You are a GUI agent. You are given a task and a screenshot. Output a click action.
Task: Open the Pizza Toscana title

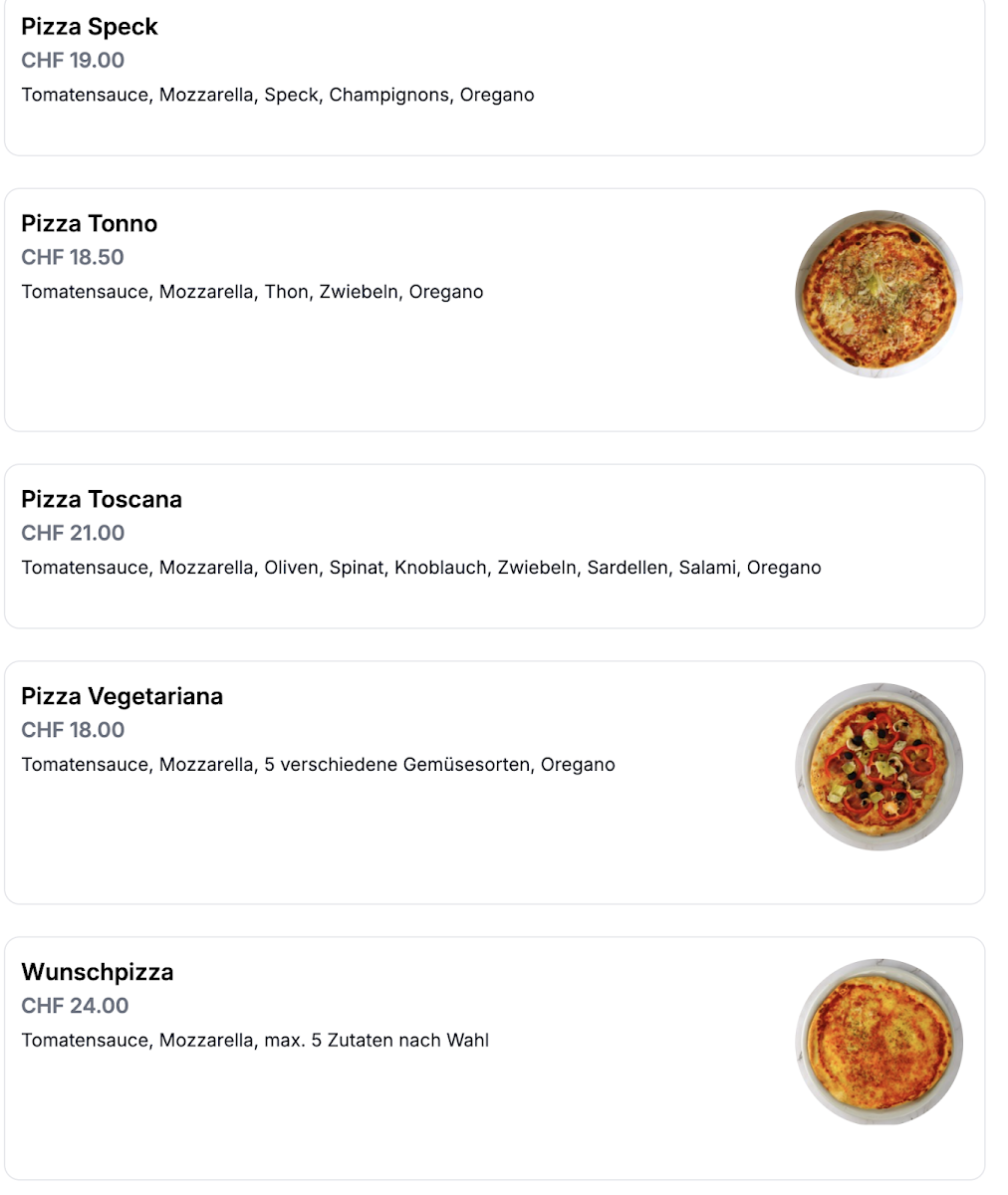click(x=102, y=500)
